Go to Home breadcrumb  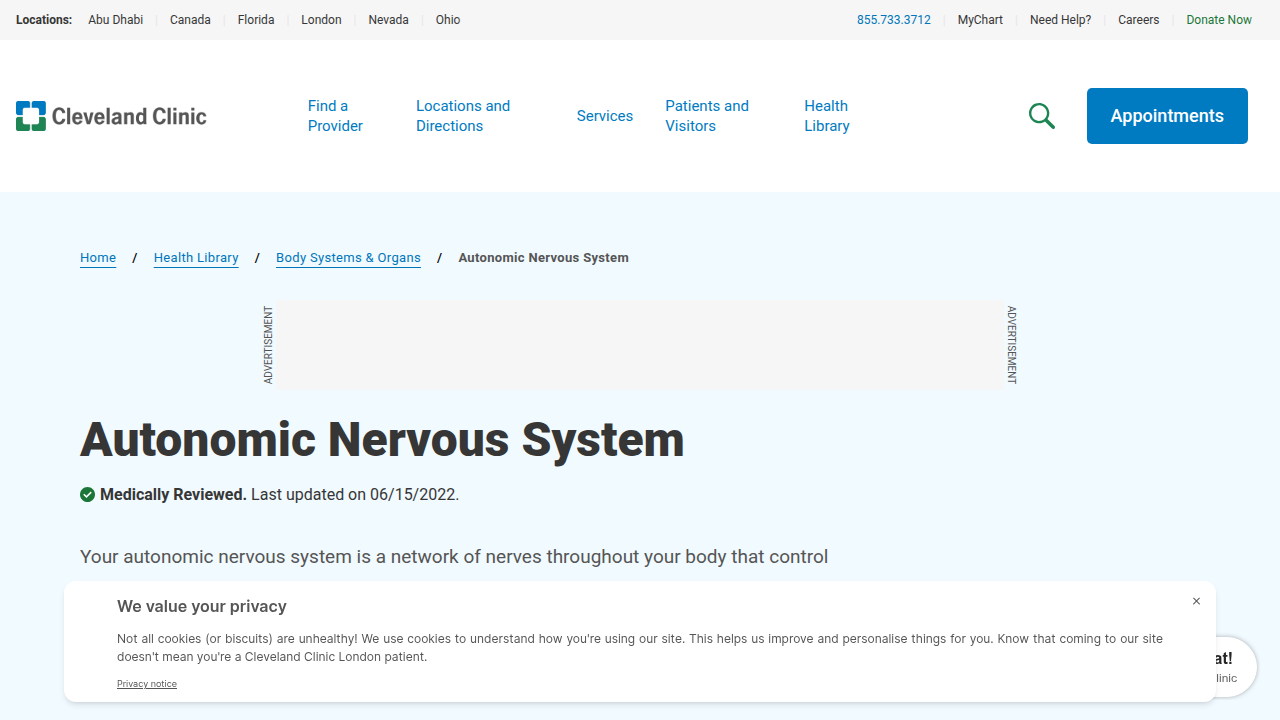point(98,258)
